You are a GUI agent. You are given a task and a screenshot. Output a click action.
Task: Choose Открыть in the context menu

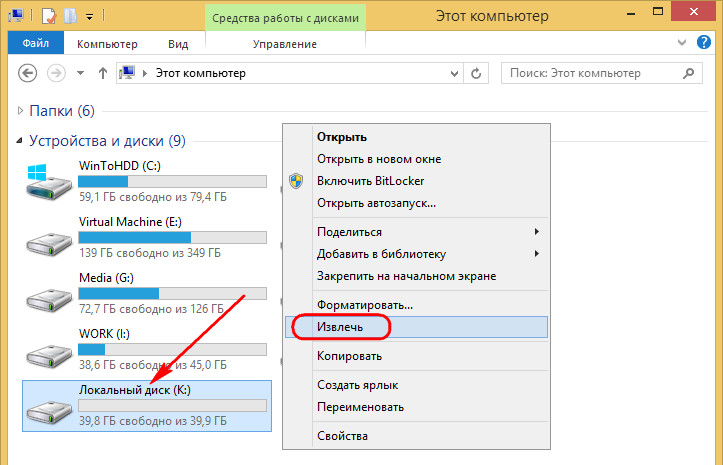[x=416, y=137]
